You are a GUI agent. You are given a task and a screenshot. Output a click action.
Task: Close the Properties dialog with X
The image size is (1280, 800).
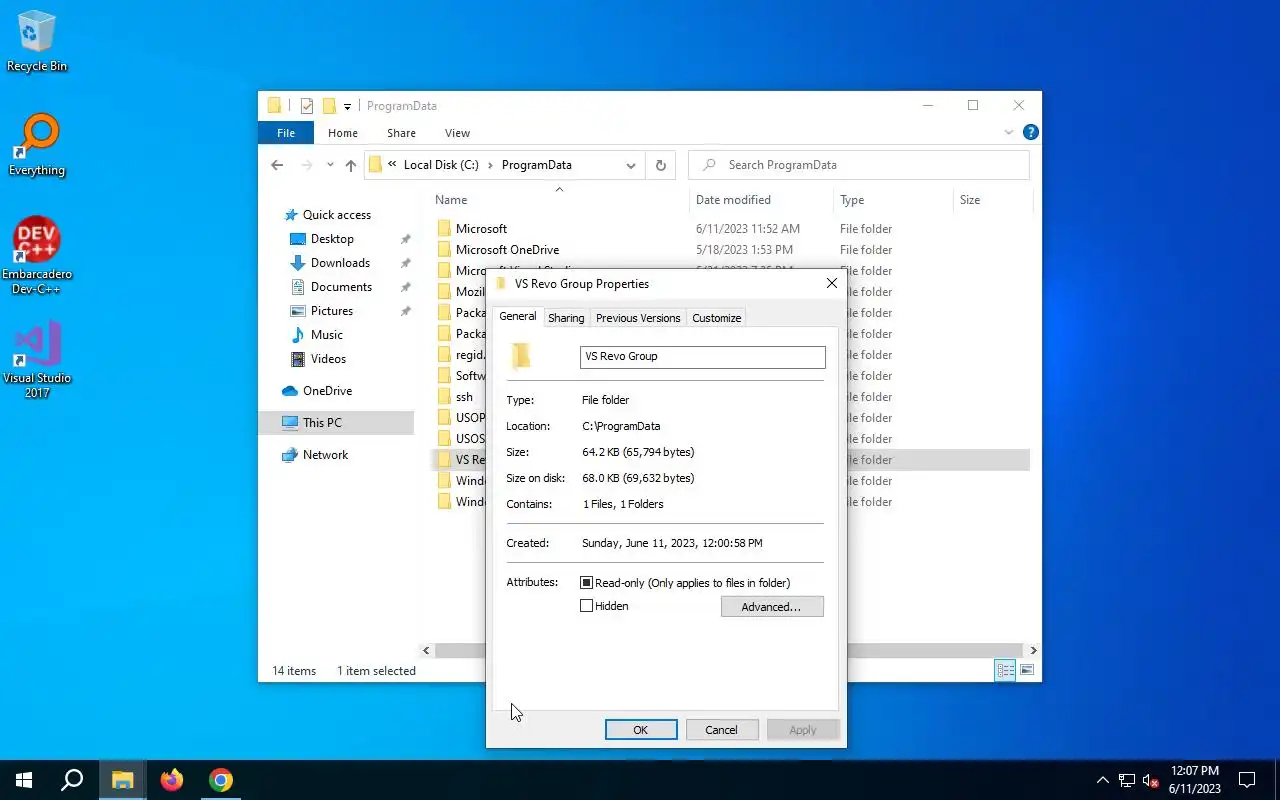click(831, 284)
